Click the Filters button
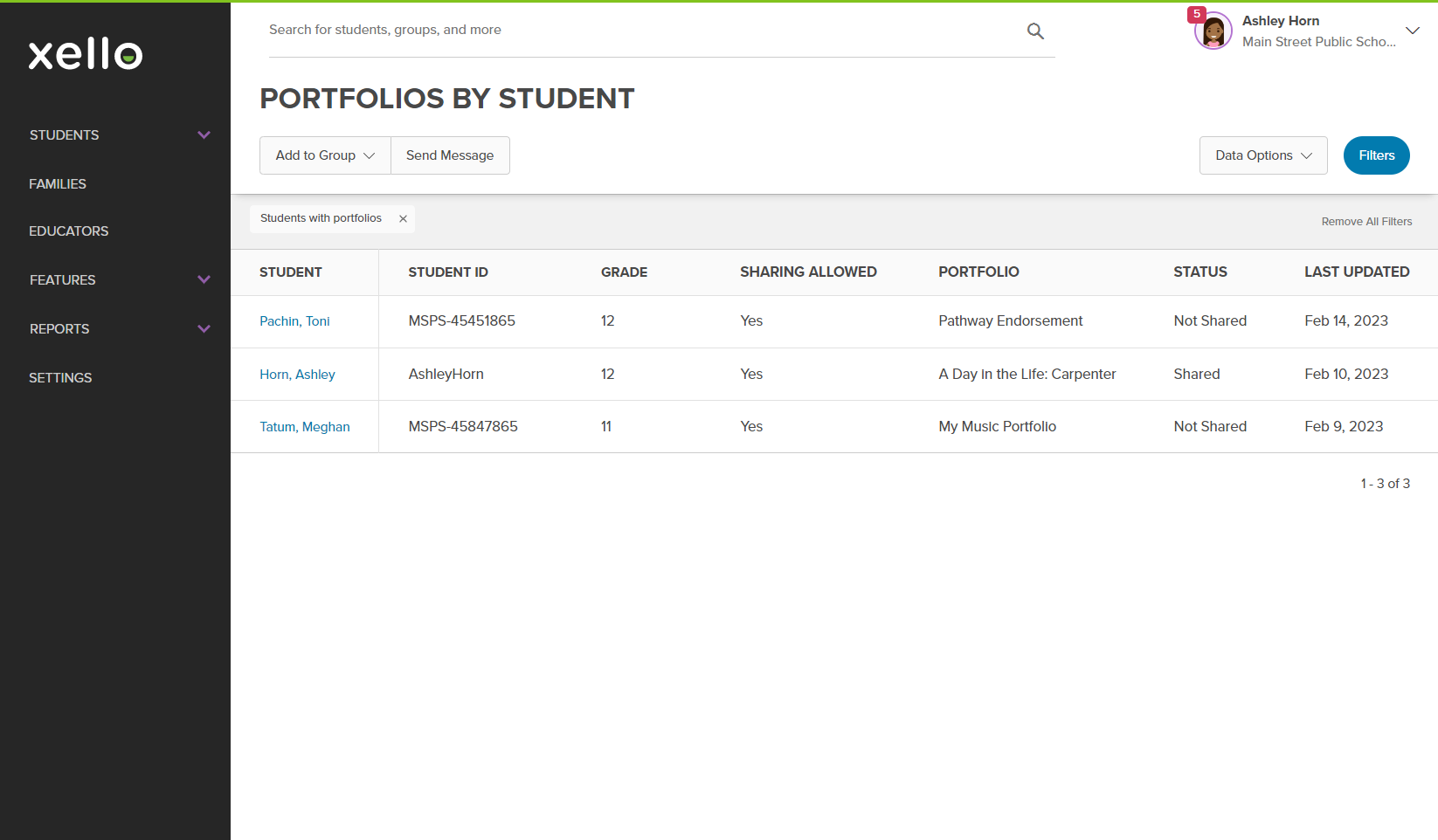Viewport: 1438px width, 840px height. [1376, 155]
